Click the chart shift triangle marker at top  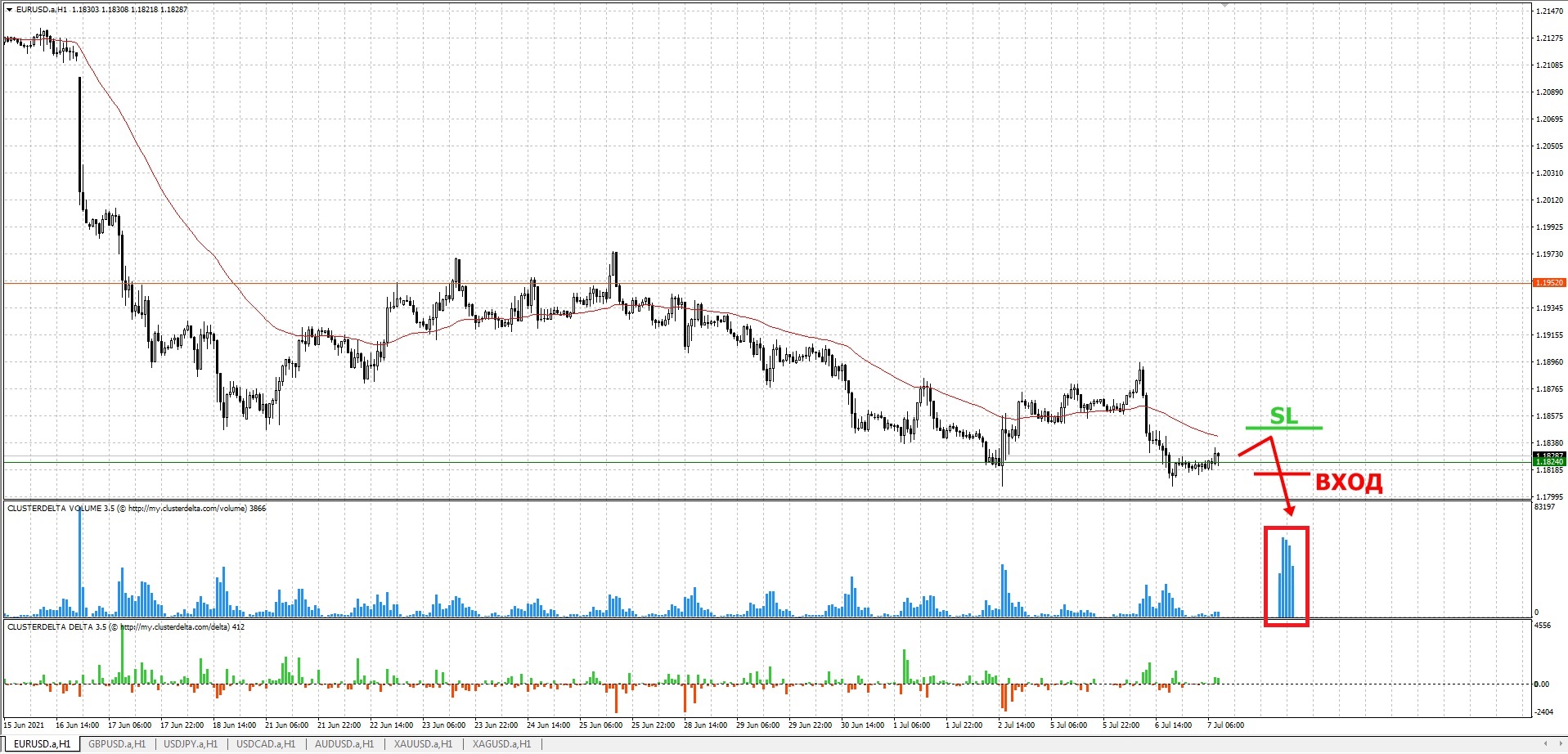(x=1224, y=4)
